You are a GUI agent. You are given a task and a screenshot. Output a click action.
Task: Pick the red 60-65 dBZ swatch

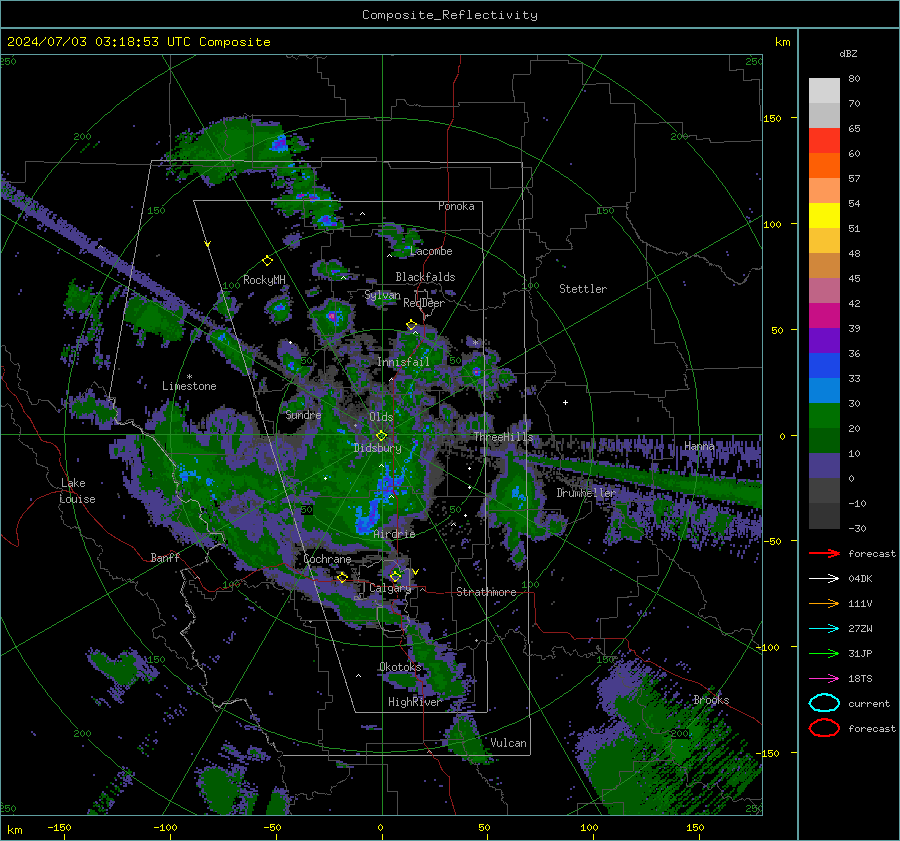[824, 141]
